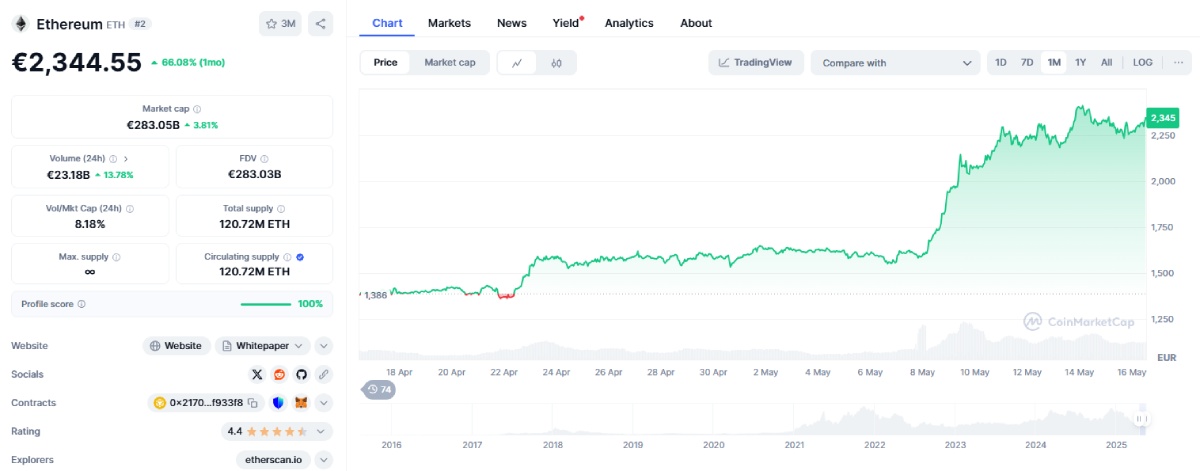1200x471 pixels.
Task: Select the Market cap chart toggle
Action: click(x=450, y=63)
